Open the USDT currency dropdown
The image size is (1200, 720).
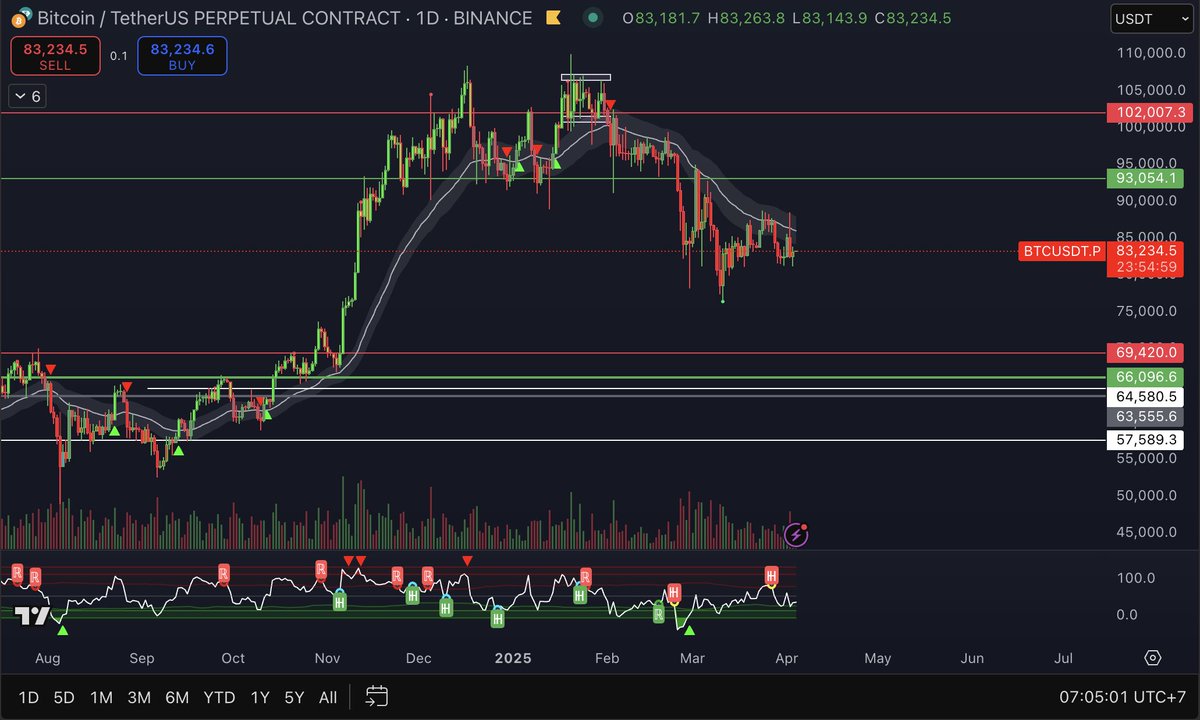click(1151, 18)
